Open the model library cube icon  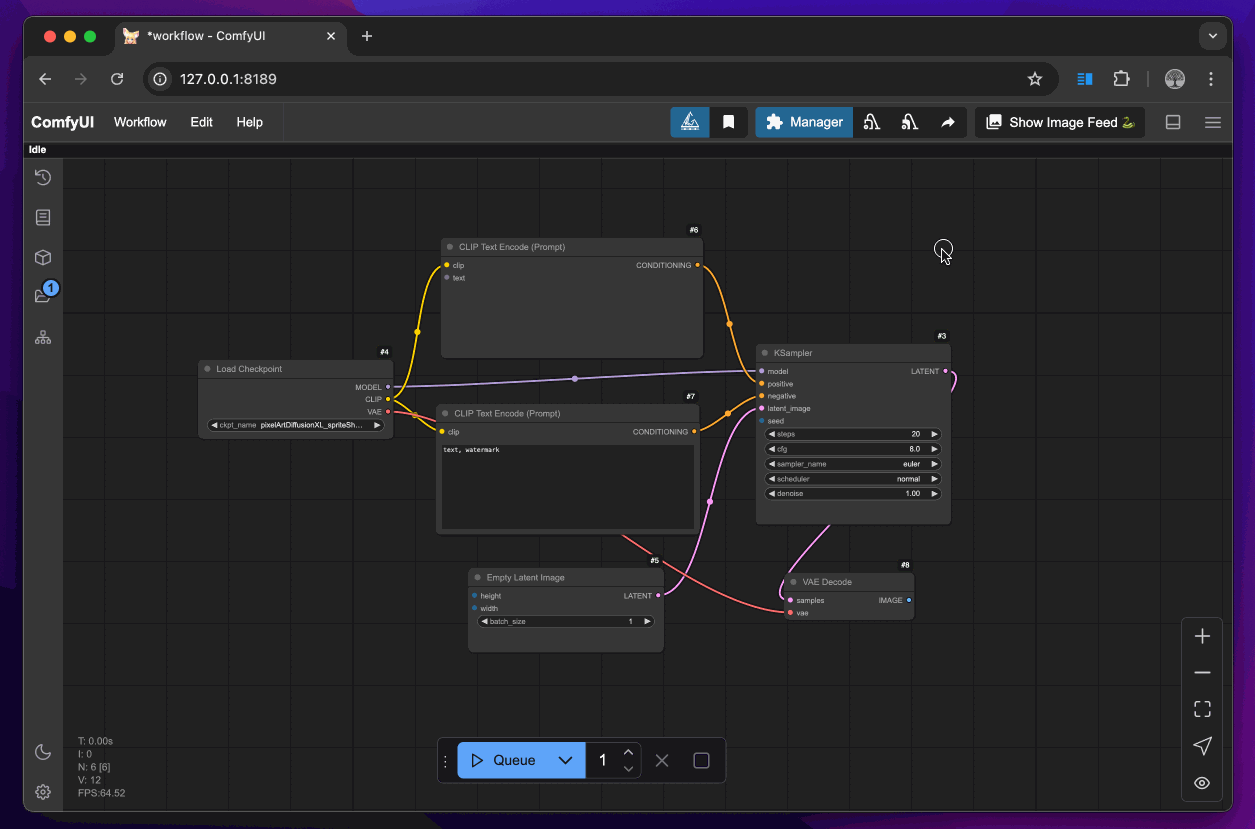click(43, 257)
